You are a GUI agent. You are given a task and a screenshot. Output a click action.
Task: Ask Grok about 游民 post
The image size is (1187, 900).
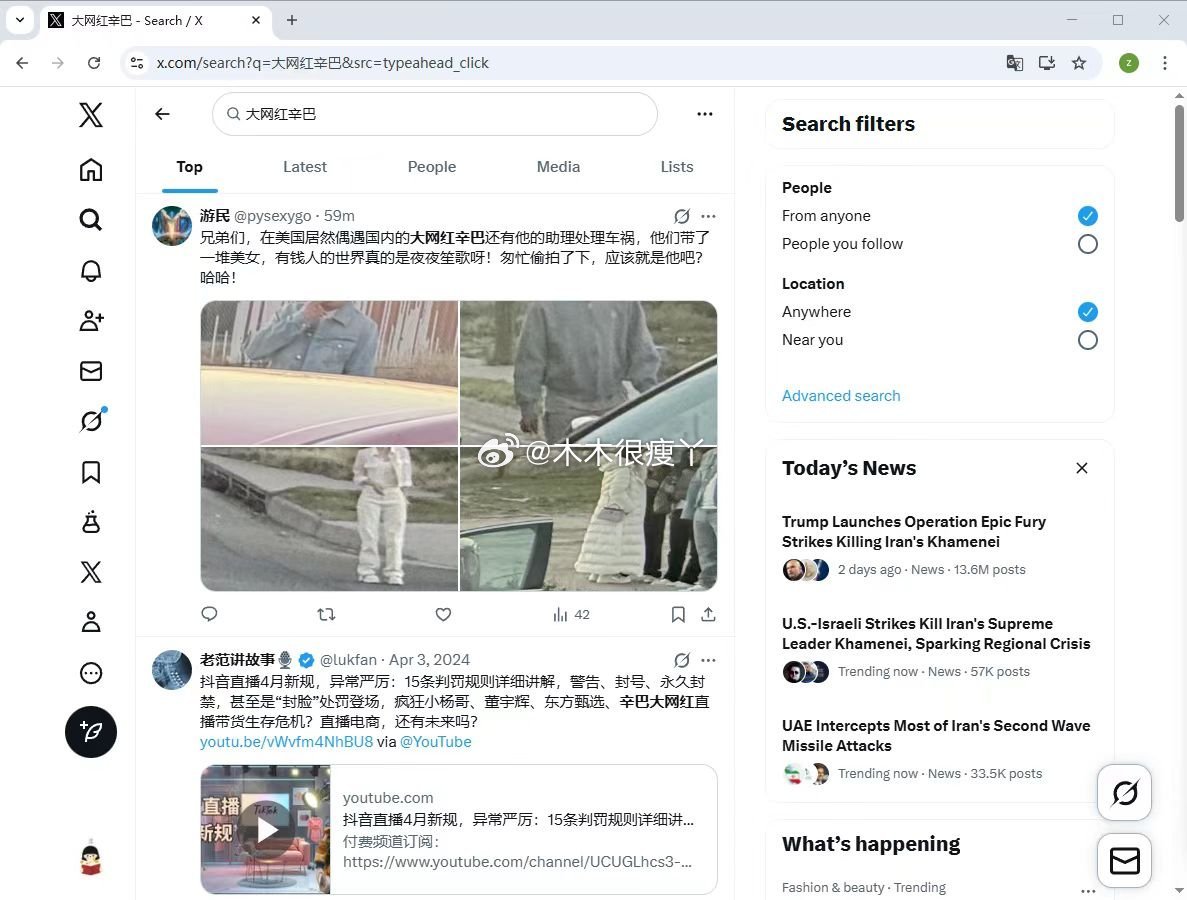682,216
